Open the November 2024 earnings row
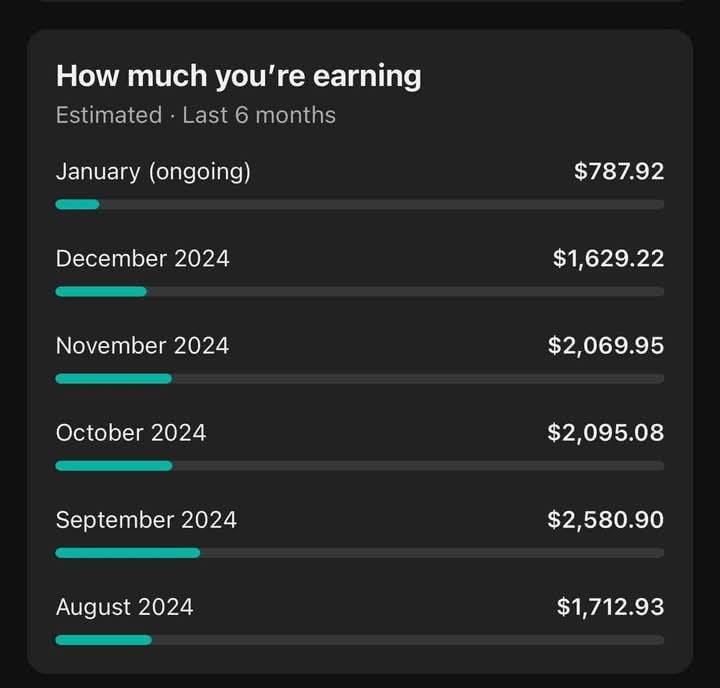This screenshot has height=688, width=720. tap(360, 358)
